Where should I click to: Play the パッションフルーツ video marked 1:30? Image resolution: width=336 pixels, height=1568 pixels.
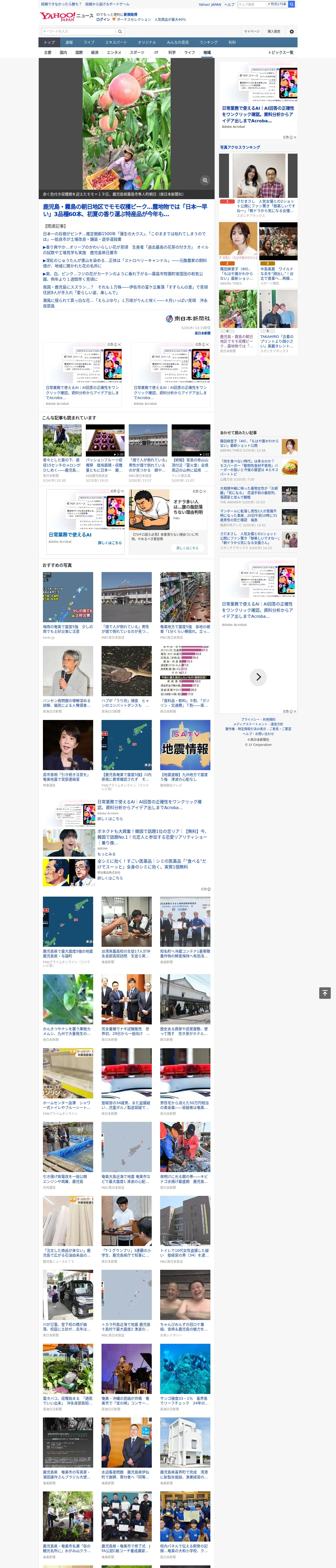pos(105,440)
